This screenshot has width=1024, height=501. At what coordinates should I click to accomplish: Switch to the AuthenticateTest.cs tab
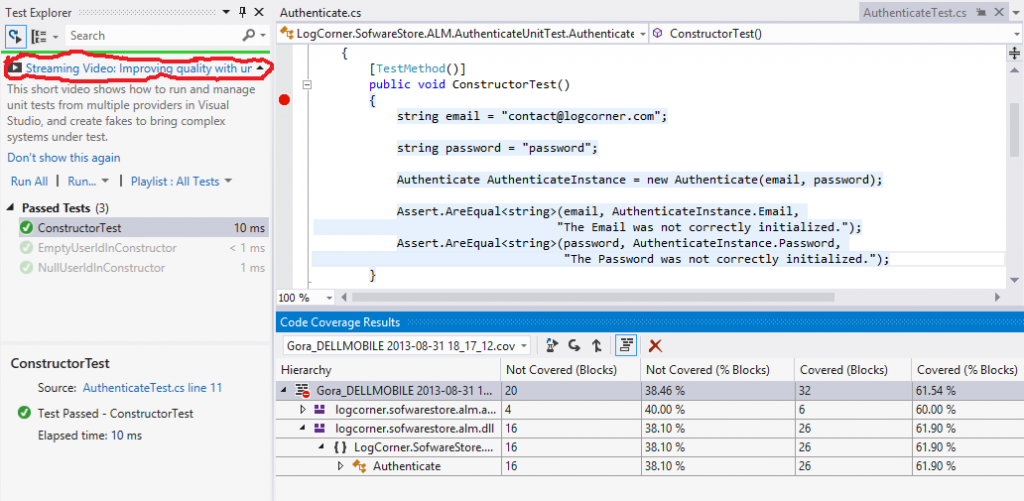[x=914, y=12]
